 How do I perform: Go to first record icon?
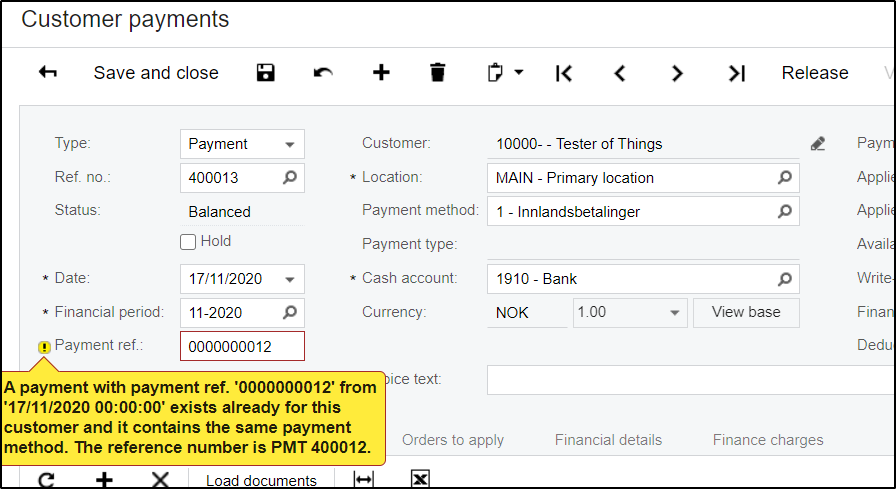click(x=564, y=73)
